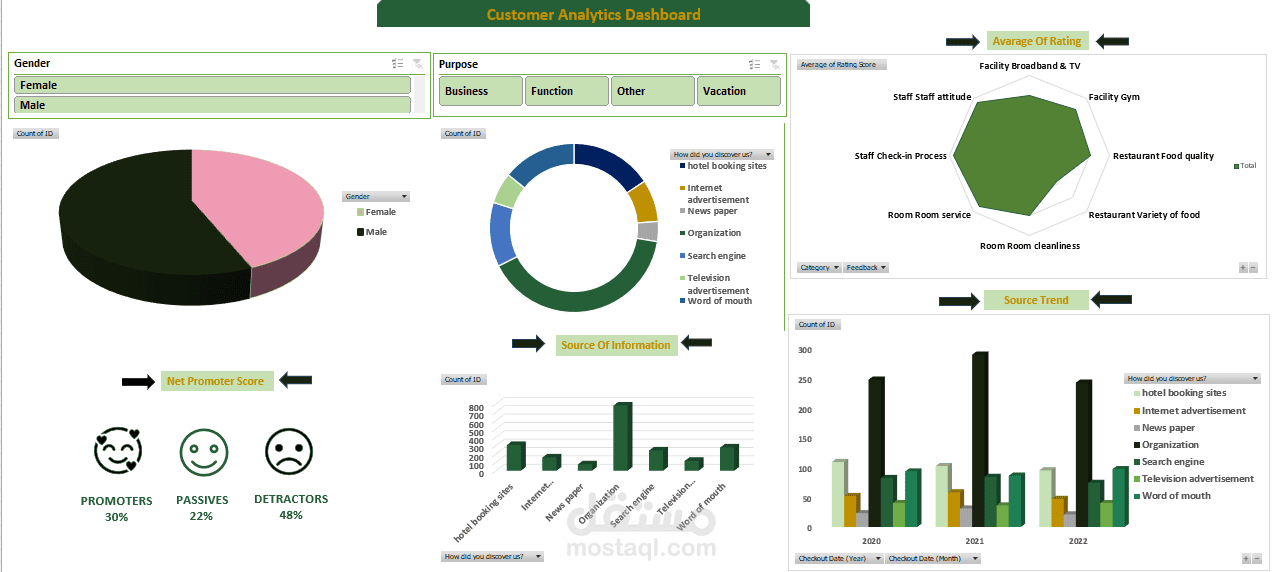This screenshot has height=572, width=1283.
Task: Toggle the Business purpose slicer item
Action: pyautogui.click(x=481, y=91)
